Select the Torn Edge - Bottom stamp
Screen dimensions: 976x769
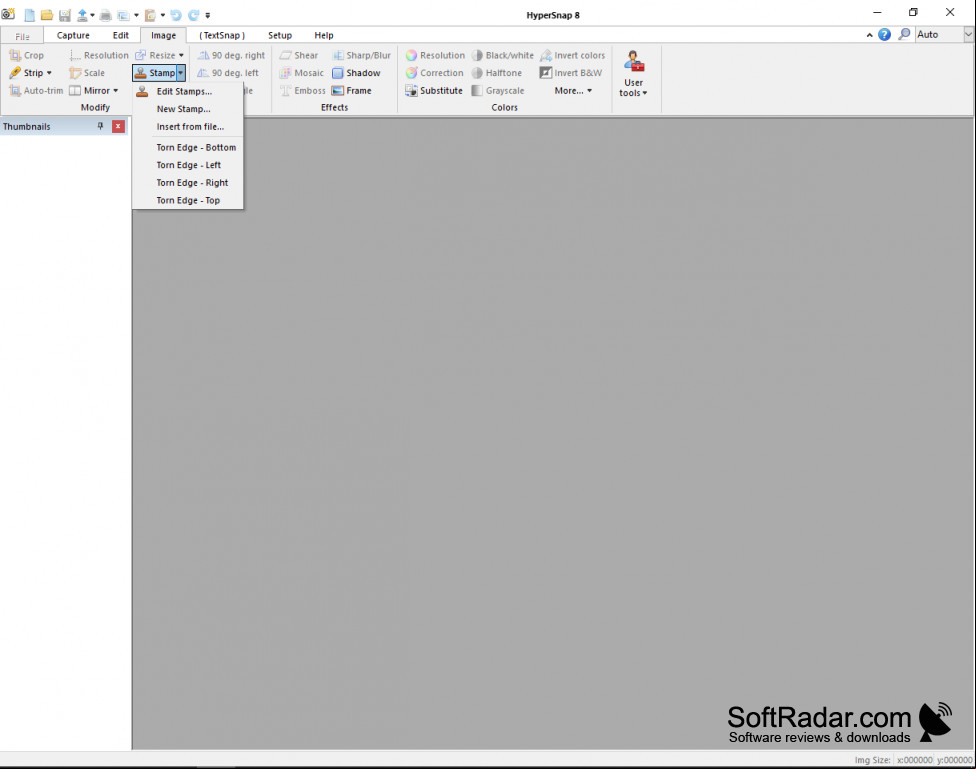coord(188,148)
